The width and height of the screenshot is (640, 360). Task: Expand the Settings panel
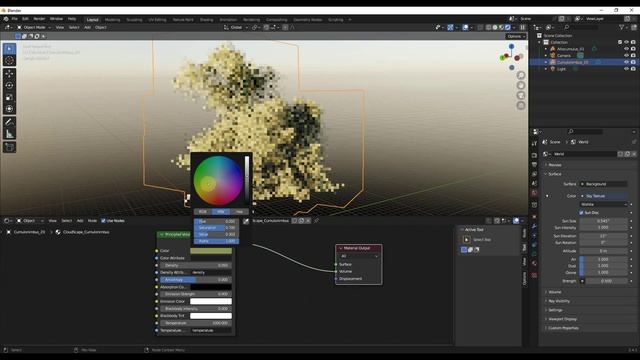click(x=555, y=310)
